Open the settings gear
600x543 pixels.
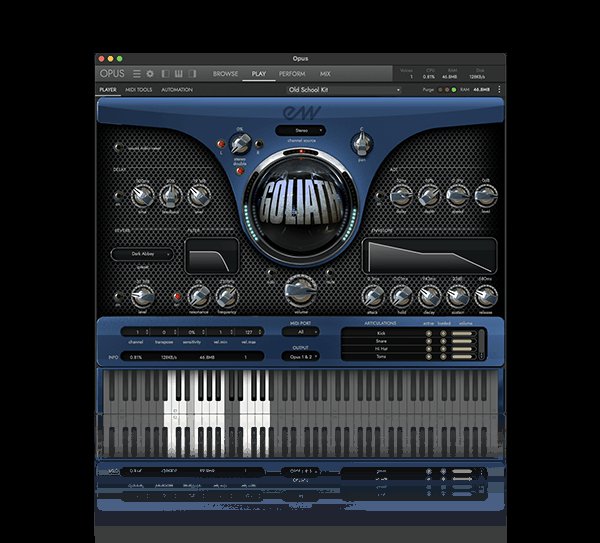150,73
